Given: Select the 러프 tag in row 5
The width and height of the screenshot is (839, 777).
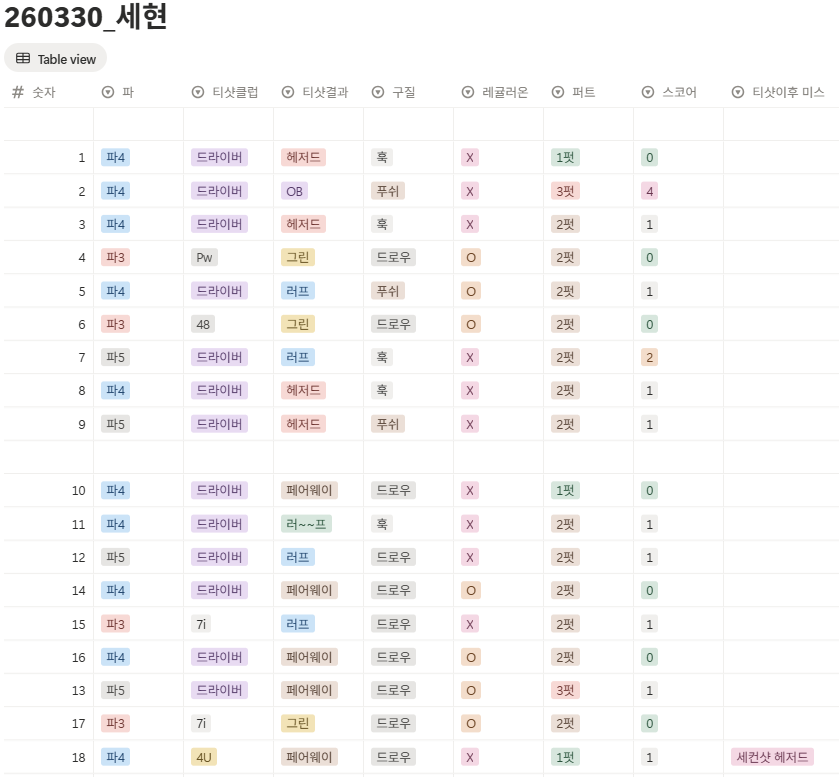Looking at the screenshot, I should point(298,291).
